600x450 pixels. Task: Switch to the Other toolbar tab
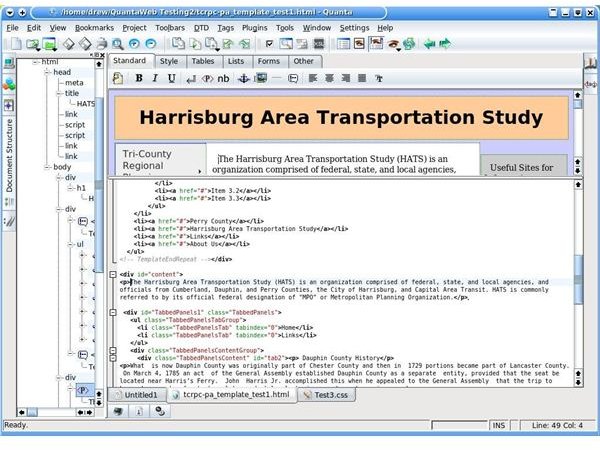pos(303,61)
